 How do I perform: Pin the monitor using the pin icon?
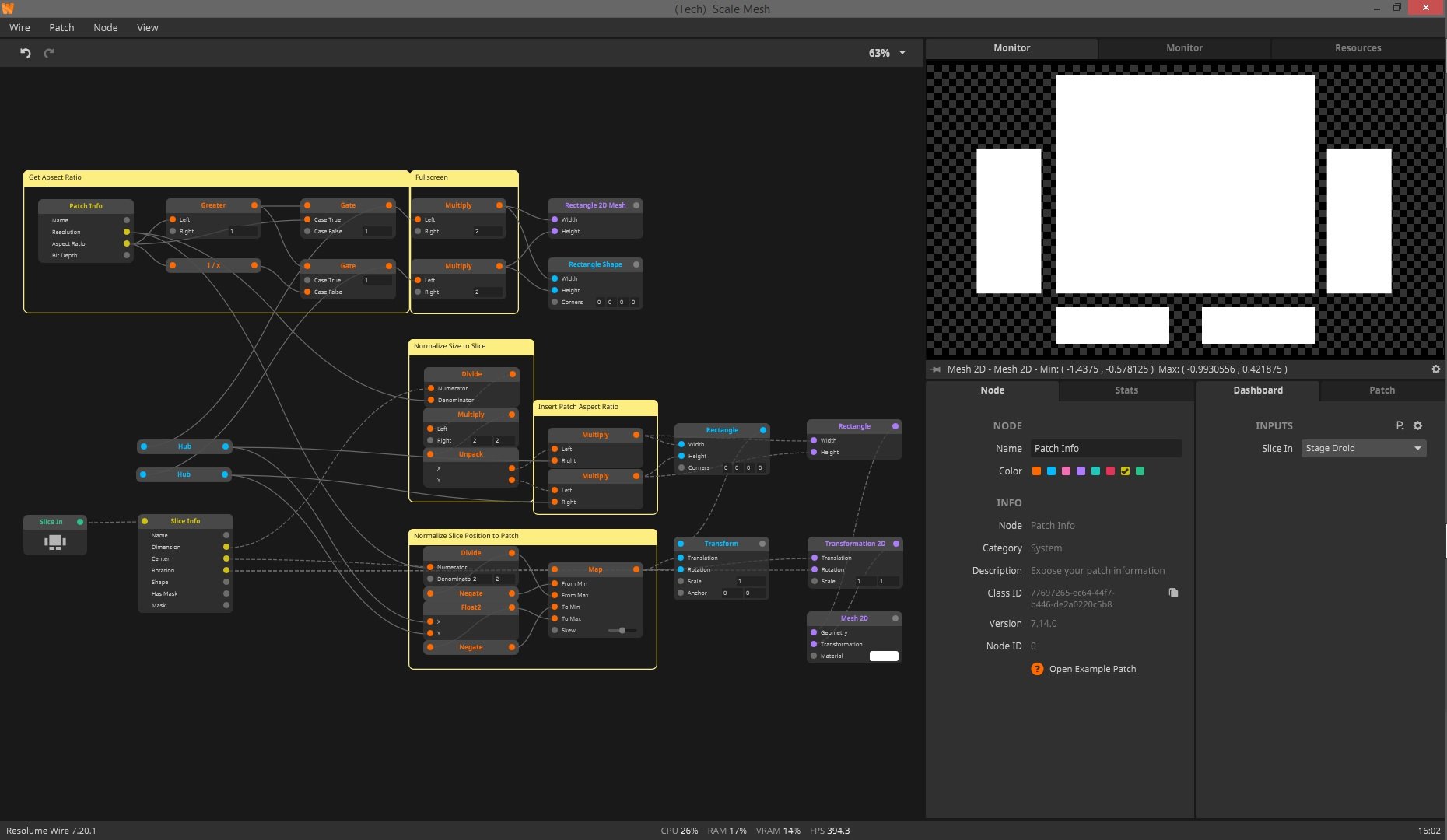[936, 369]
